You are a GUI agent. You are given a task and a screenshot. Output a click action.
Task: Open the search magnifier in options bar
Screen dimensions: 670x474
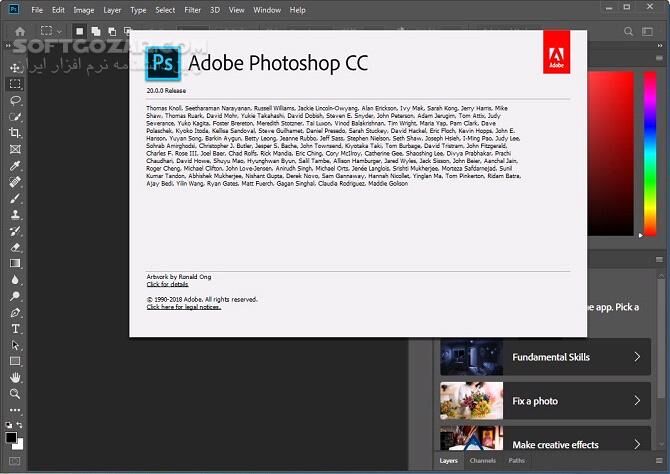coord(628,31)
